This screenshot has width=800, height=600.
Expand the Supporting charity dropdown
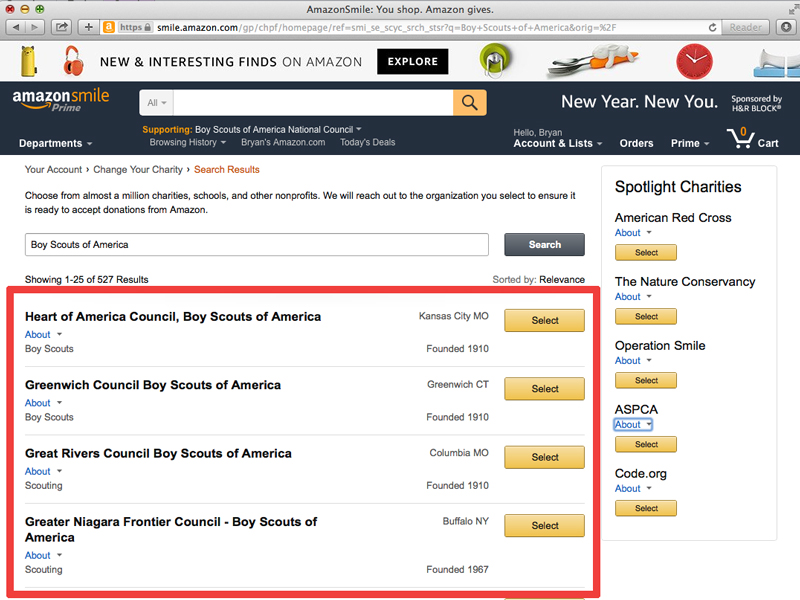point(252,130)
